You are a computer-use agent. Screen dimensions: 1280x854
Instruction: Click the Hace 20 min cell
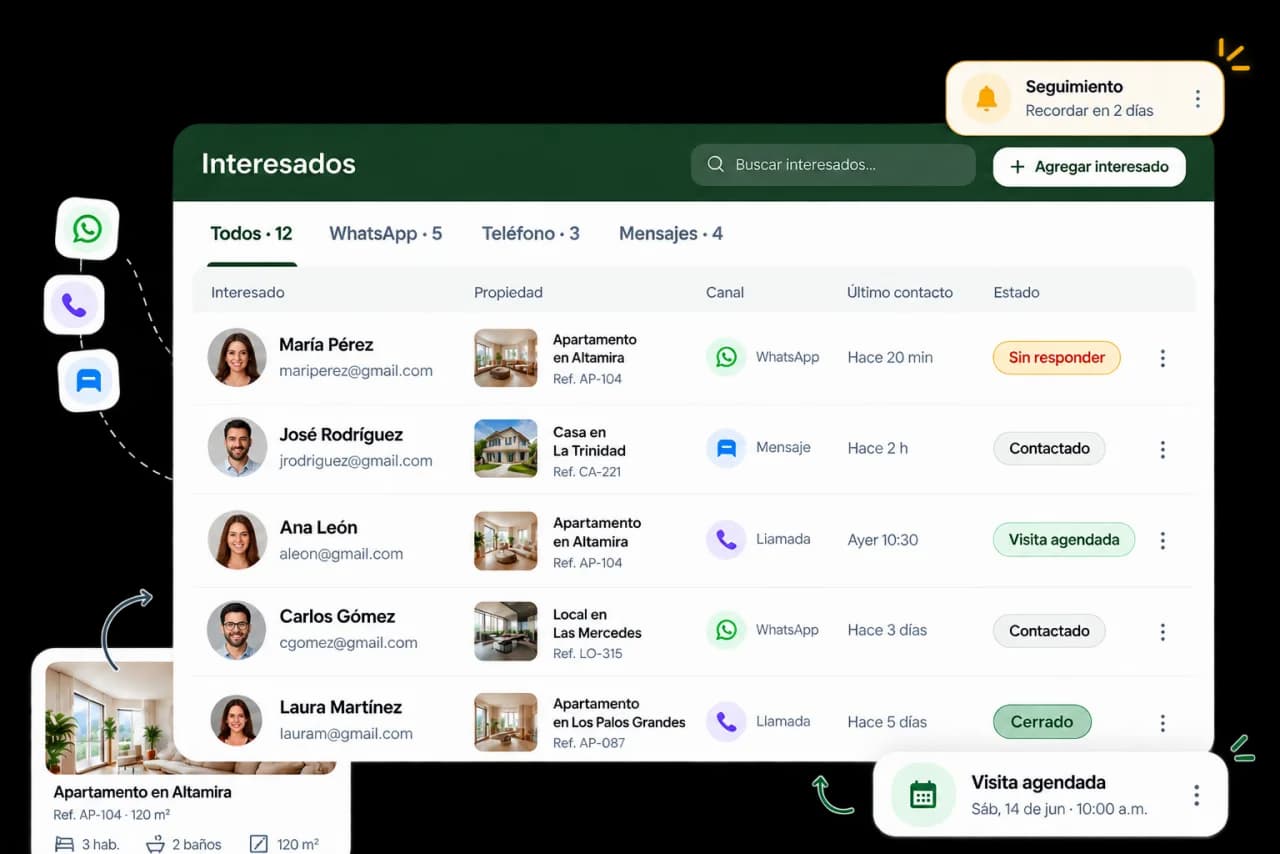[x=890, y=357]
